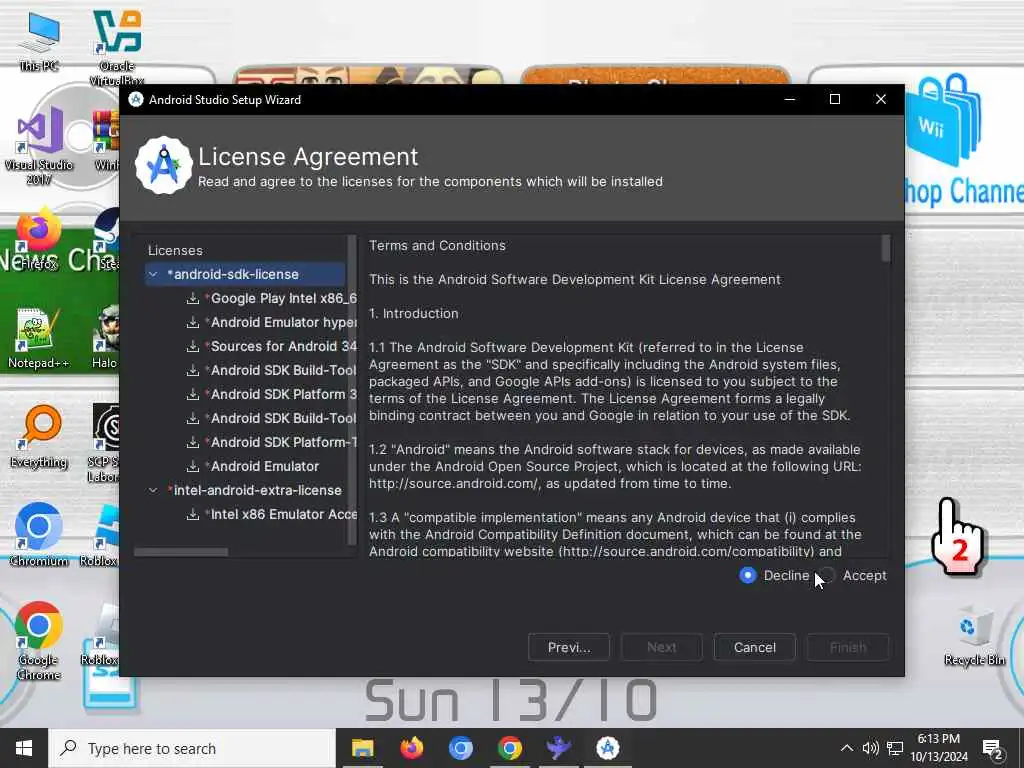1024x768 pixels.
Task: Select the android-sdk-license entry
Action: (245, 274)
